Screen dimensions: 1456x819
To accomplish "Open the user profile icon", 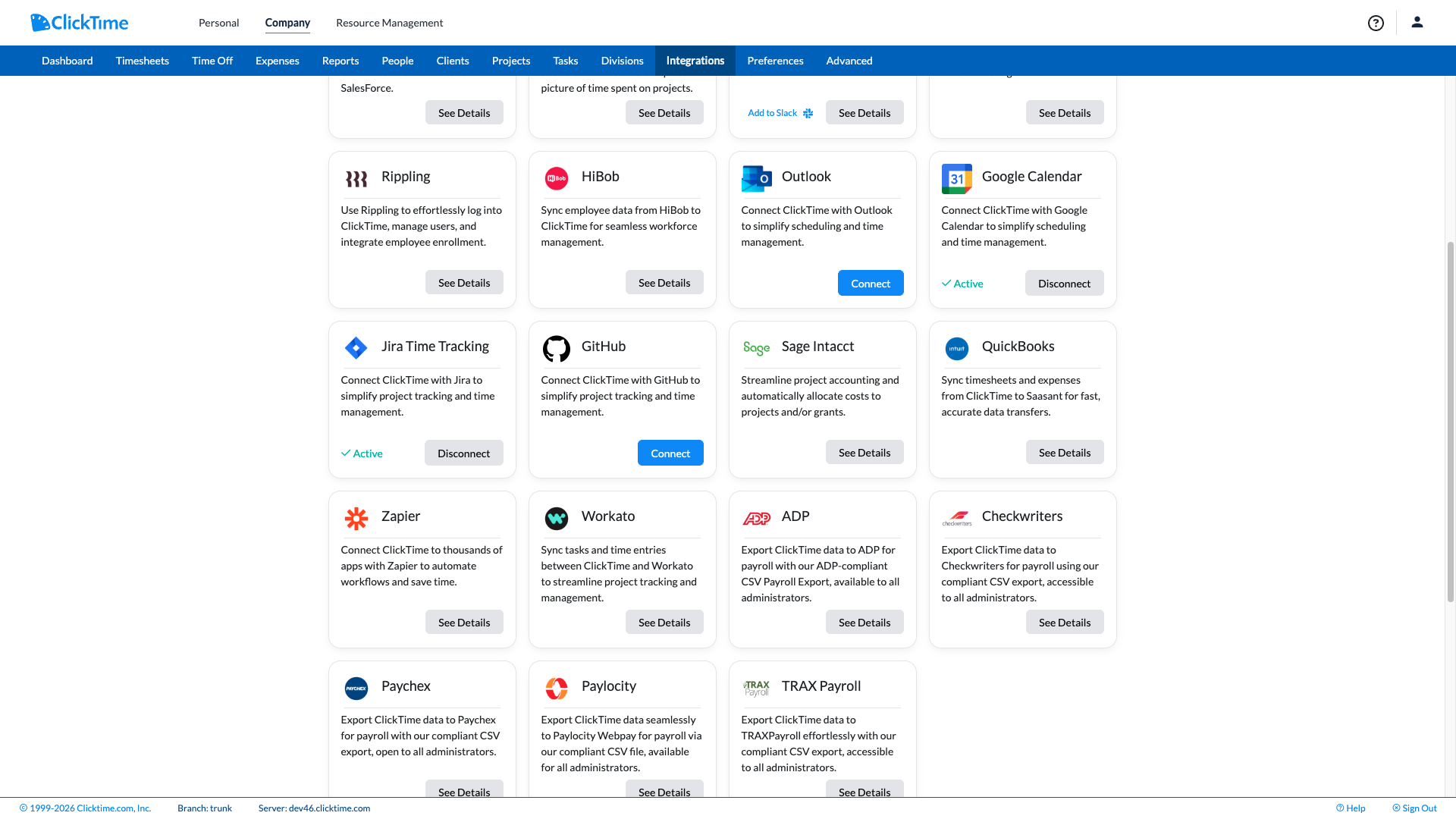I will (x=1417, y=22).
